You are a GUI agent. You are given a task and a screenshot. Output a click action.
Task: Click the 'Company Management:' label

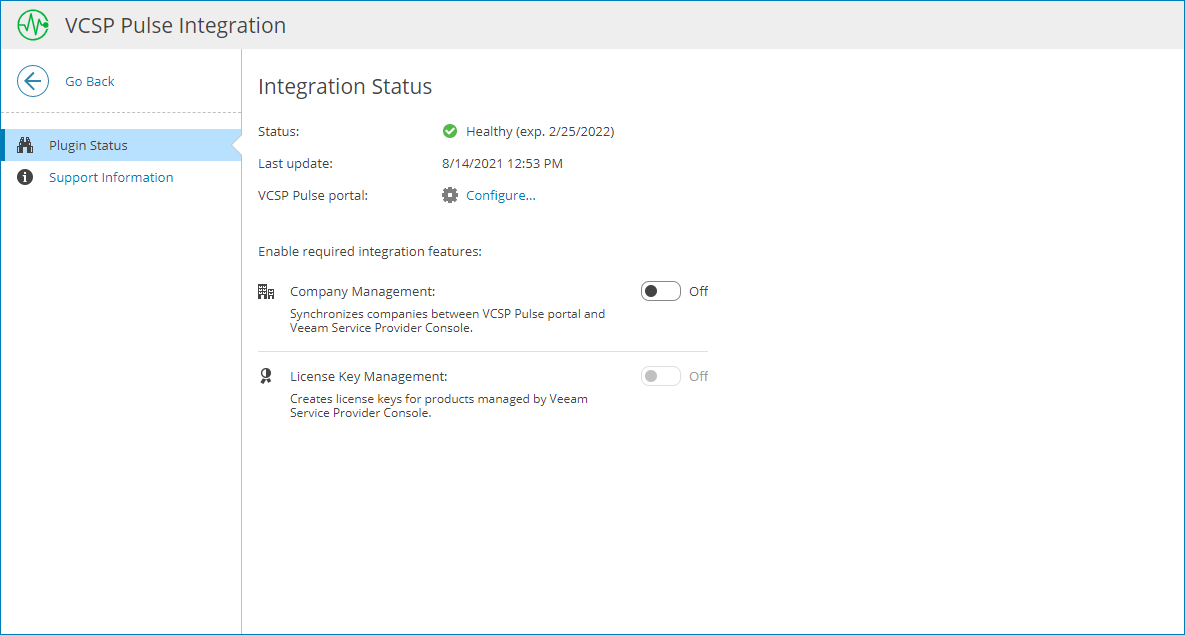363,292
